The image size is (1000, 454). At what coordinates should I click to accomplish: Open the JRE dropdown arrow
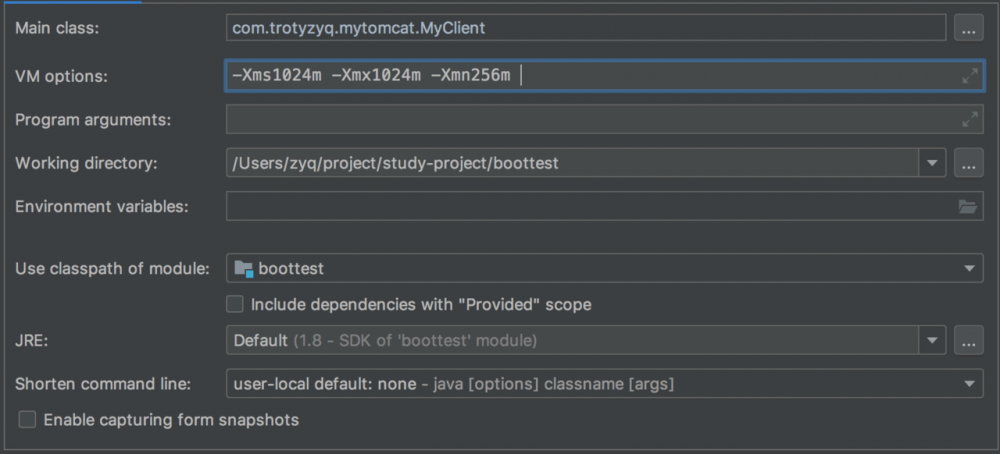(x=932, y=340)
